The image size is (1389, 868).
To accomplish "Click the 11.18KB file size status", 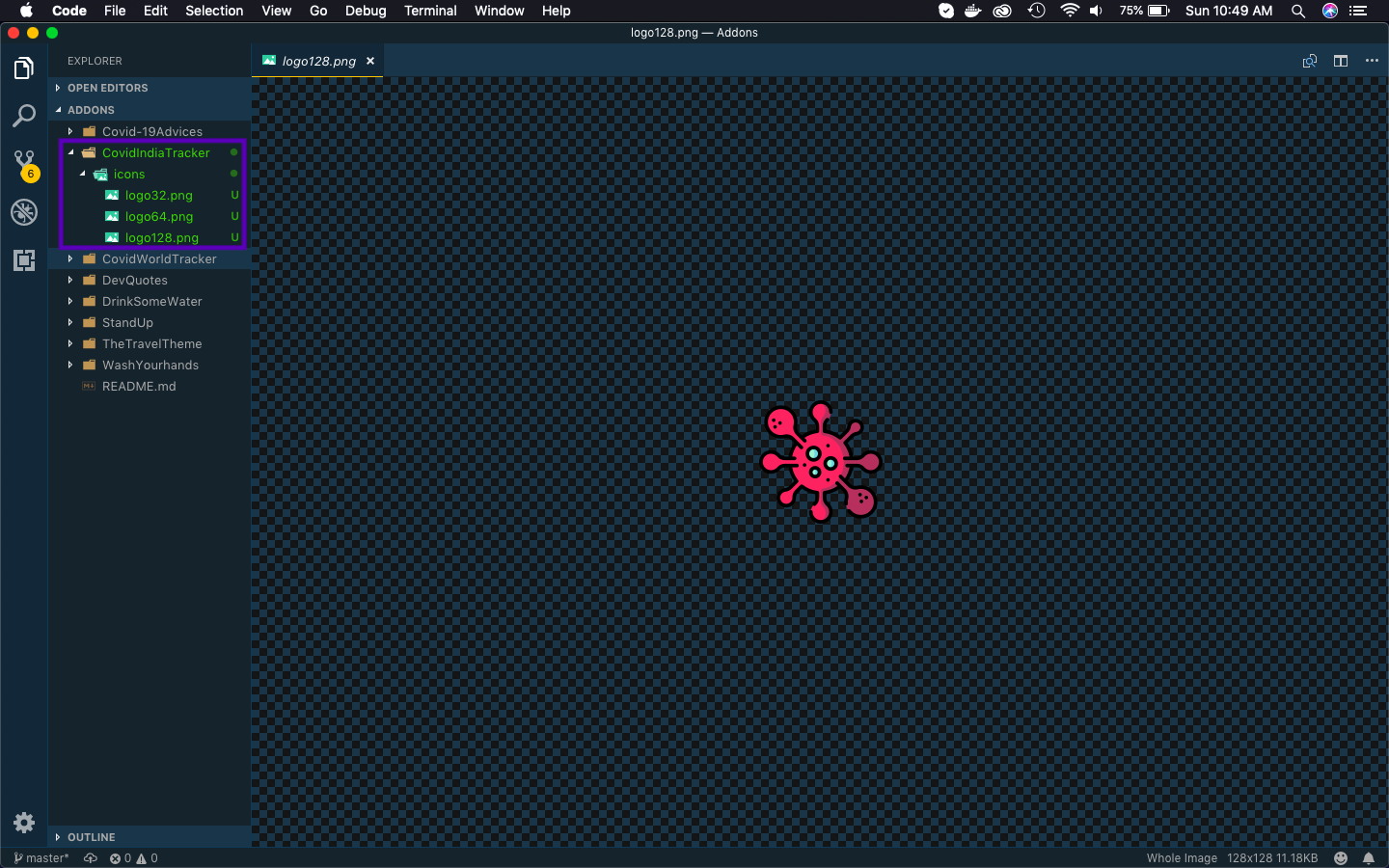I will (1297, 858).
